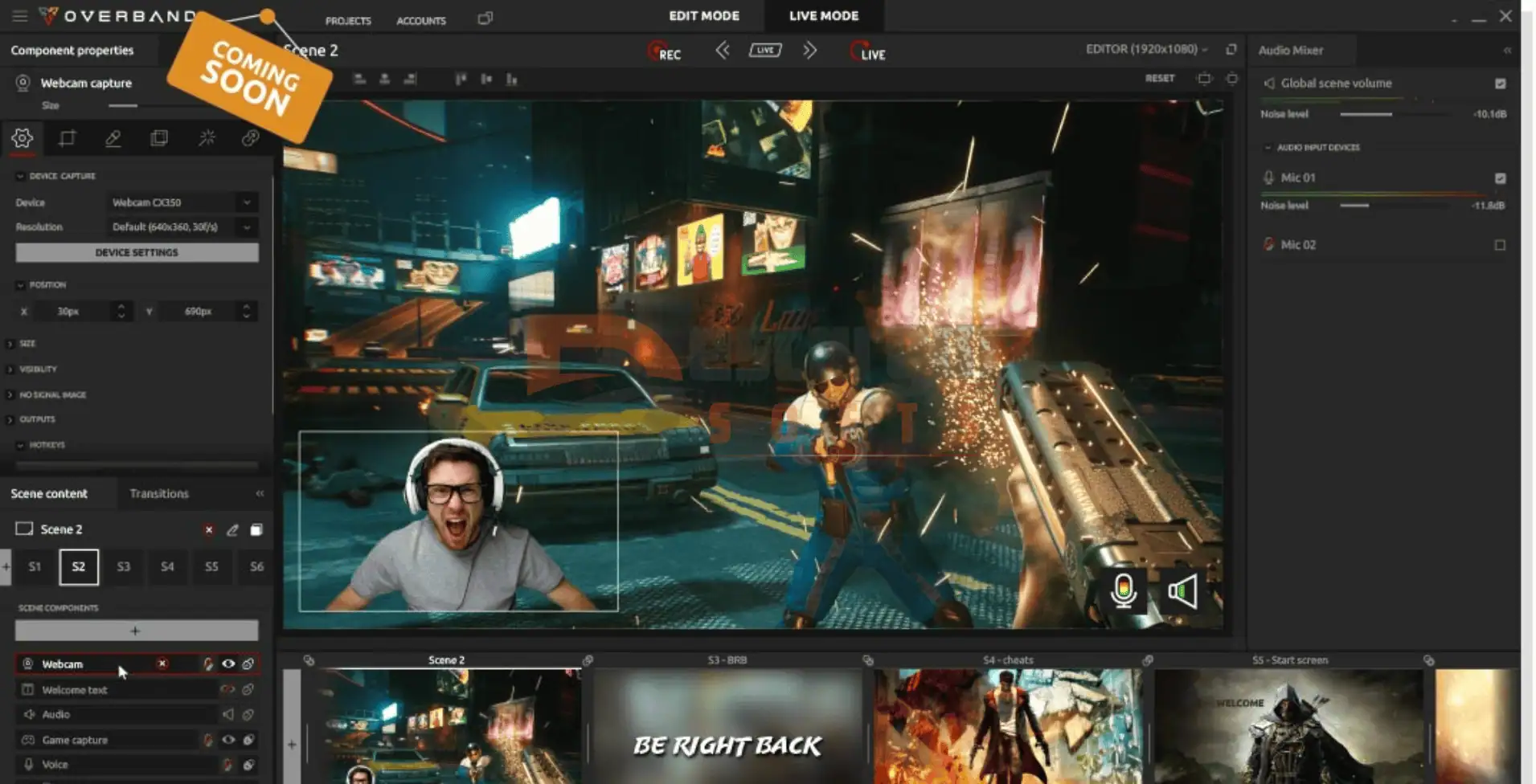This screenshot has width=1536, height=784.
Task: Expand the SIZE section
Action: pos(10,344)
